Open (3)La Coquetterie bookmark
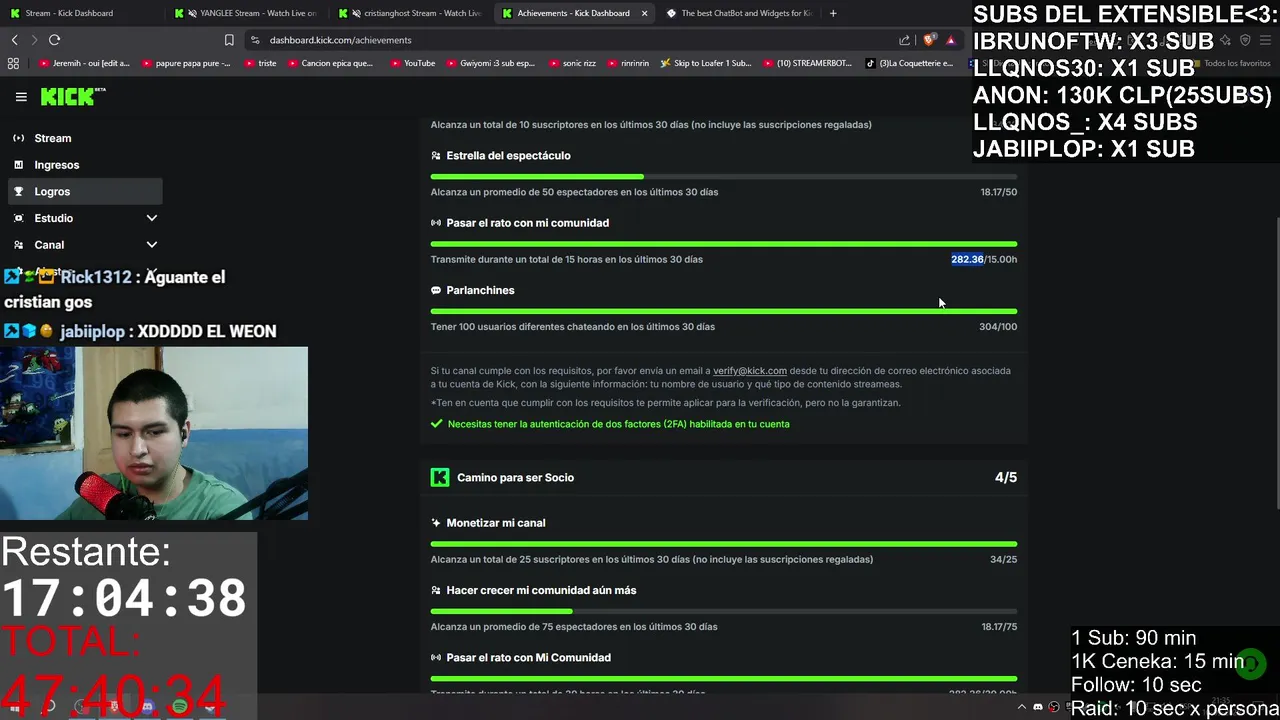Viewport: 1280px width, 720px height. 910,63
